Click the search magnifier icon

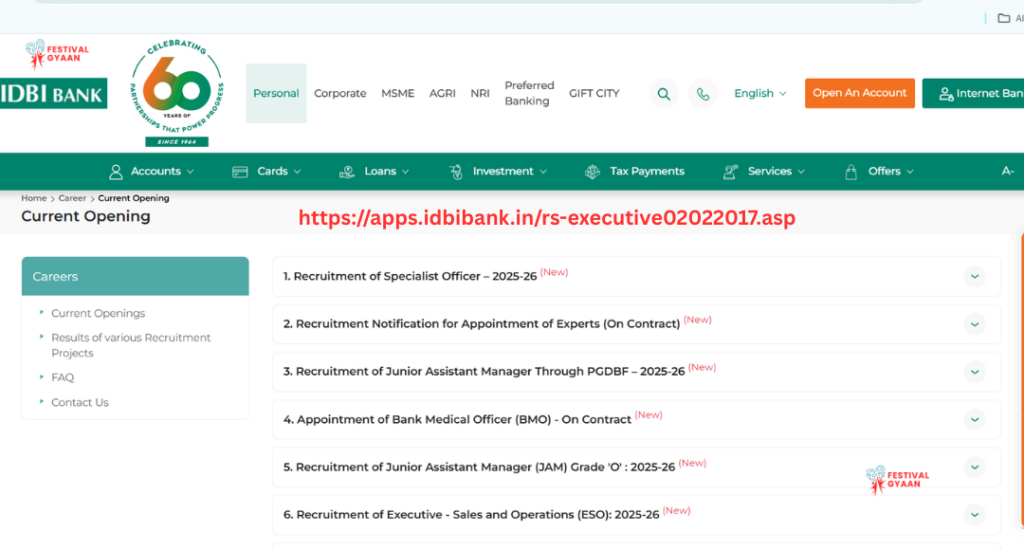[x=664, y=94]
